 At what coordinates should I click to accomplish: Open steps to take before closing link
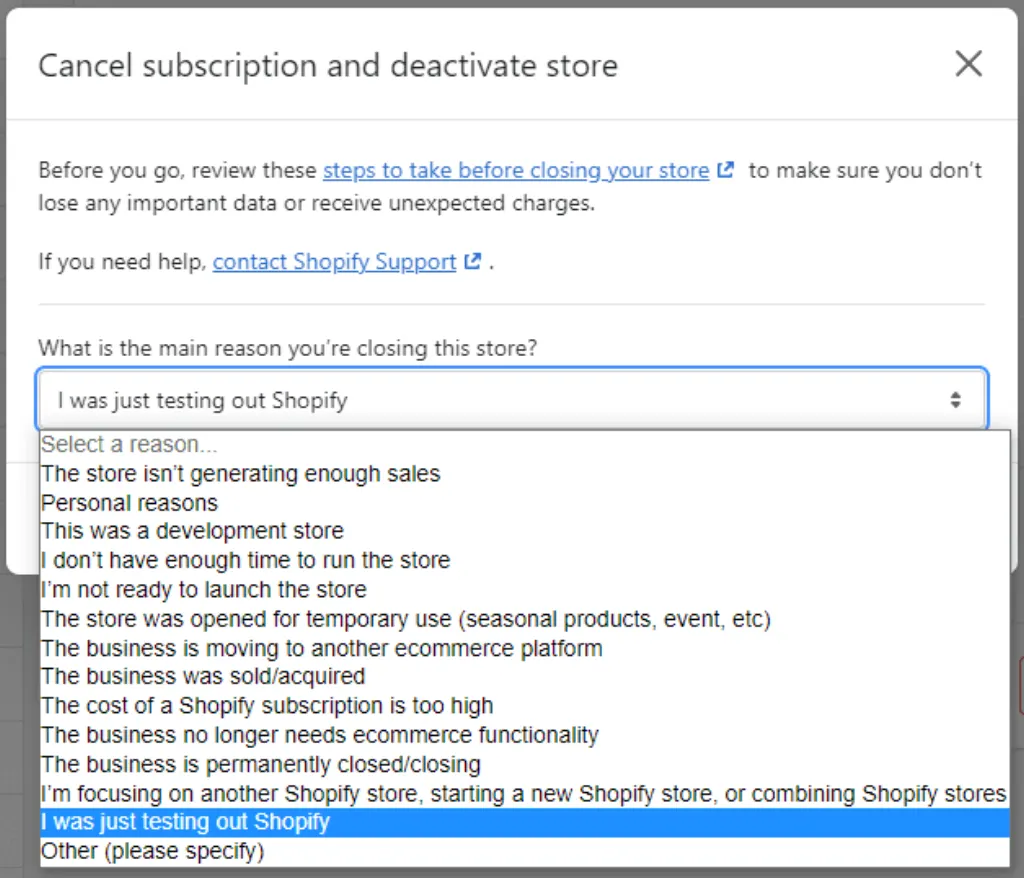(x=516, y=171)
